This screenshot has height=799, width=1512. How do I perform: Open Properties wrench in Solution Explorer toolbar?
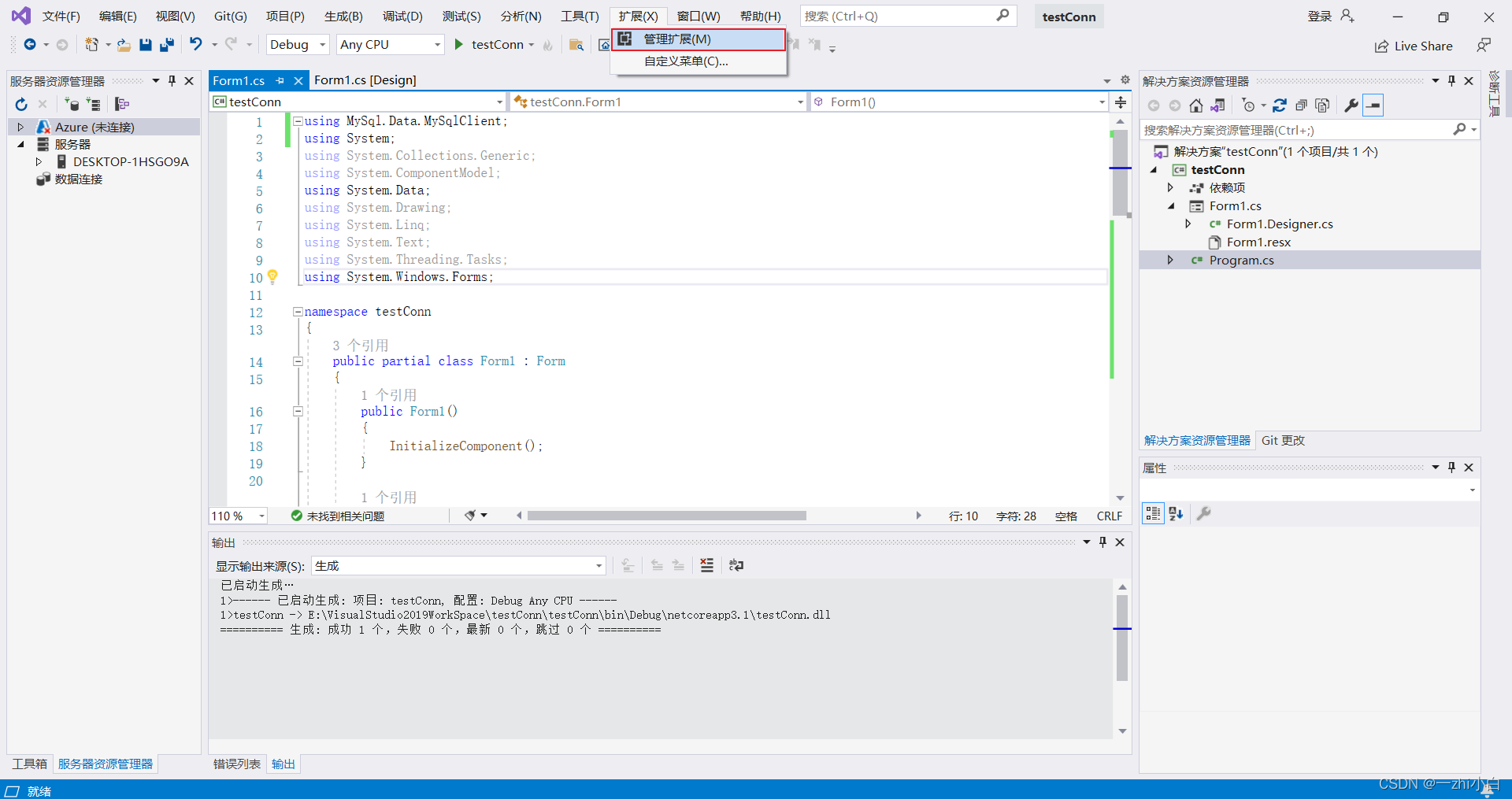pyautogui.click(x=1351, y=105)
